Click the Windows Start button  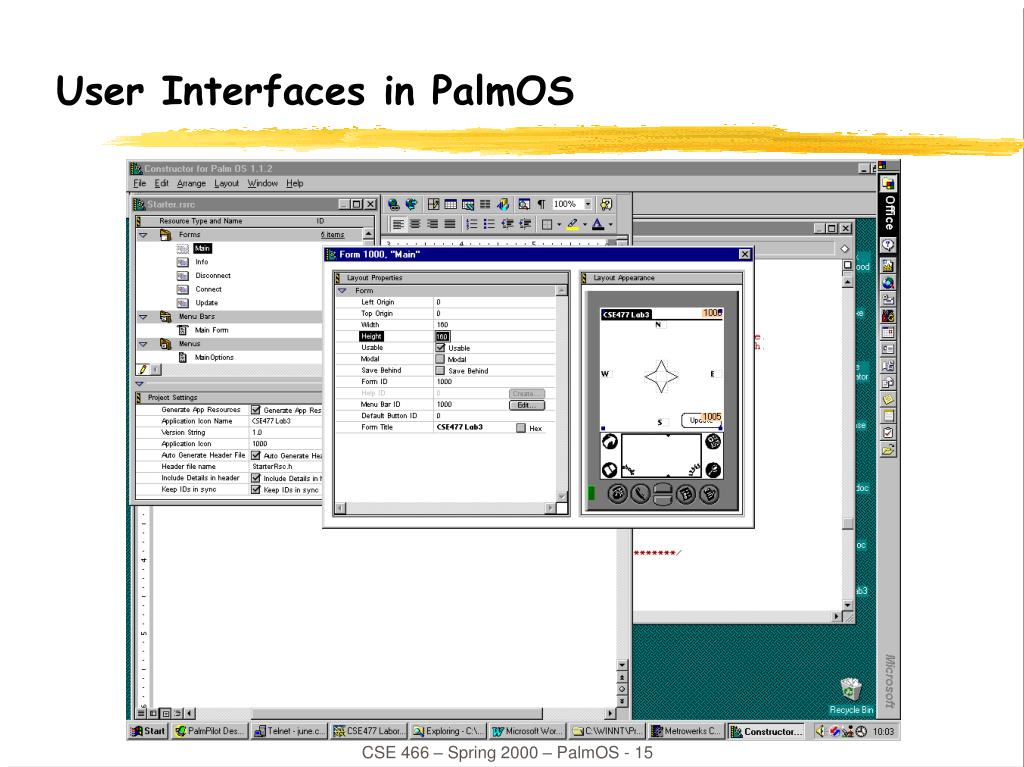pos(148,731)
